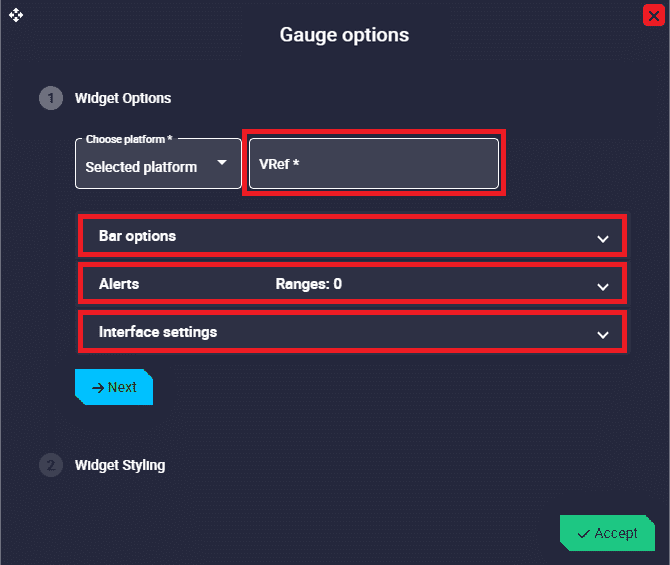Click the checkmark icon on the Accept button
The width and height of the screenshot is (670, 565).
[x=583, y=534]
